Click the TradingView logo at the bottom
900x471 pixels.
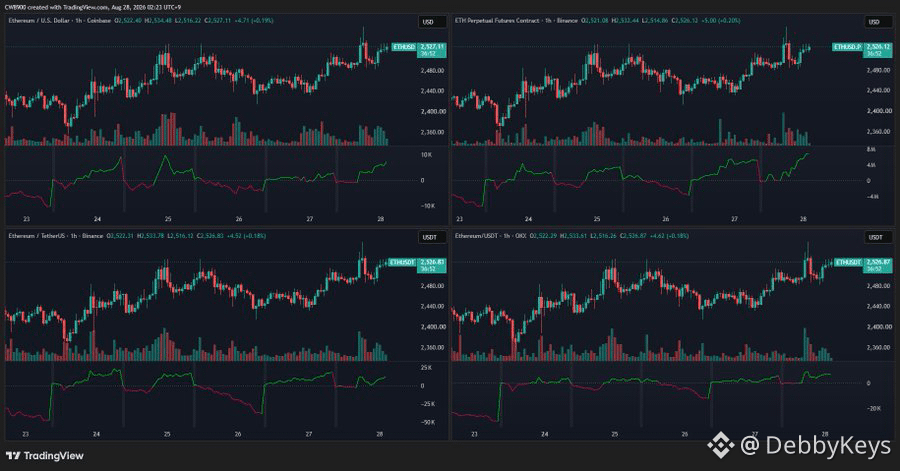[x=45, y=456]
